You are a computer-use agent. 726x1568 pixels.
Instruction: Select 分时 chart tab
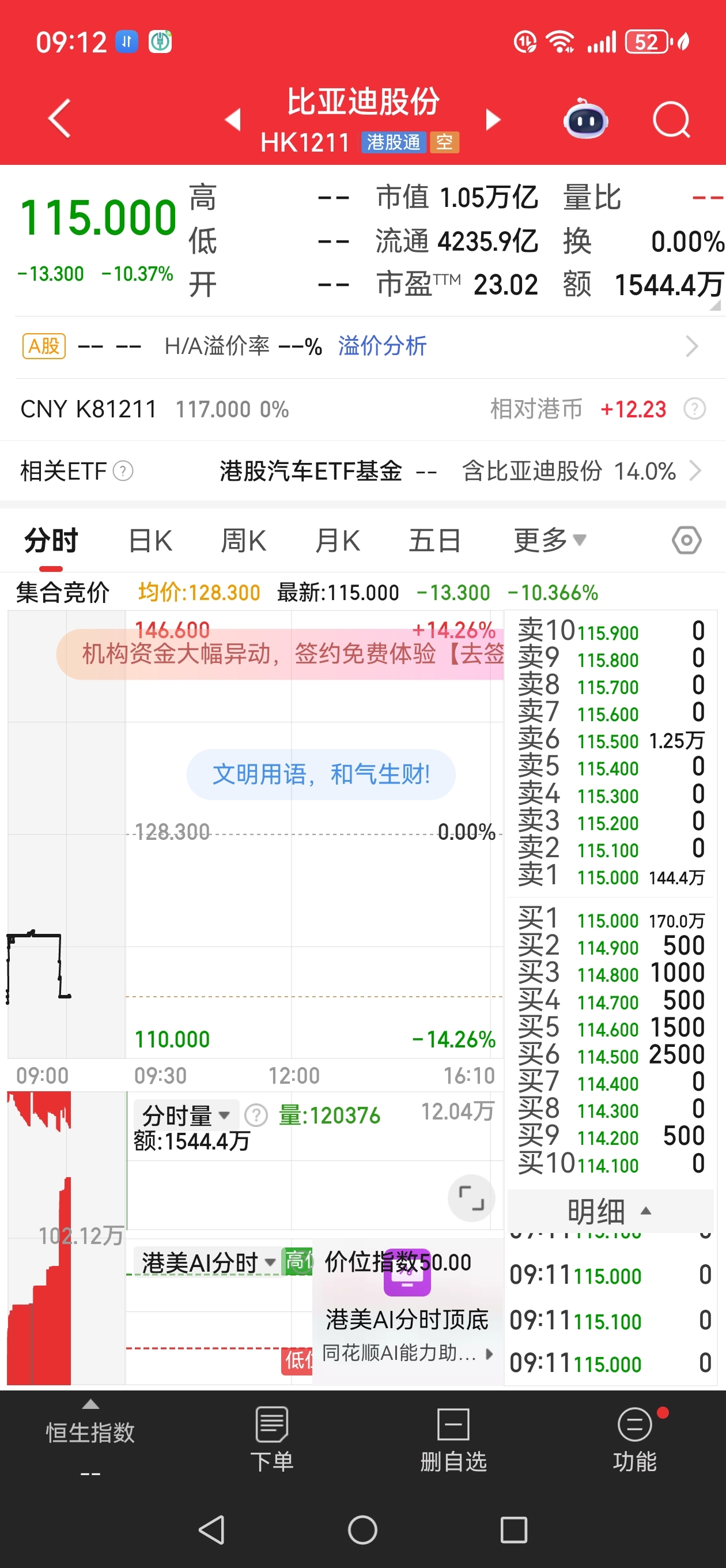click(51, 541)
